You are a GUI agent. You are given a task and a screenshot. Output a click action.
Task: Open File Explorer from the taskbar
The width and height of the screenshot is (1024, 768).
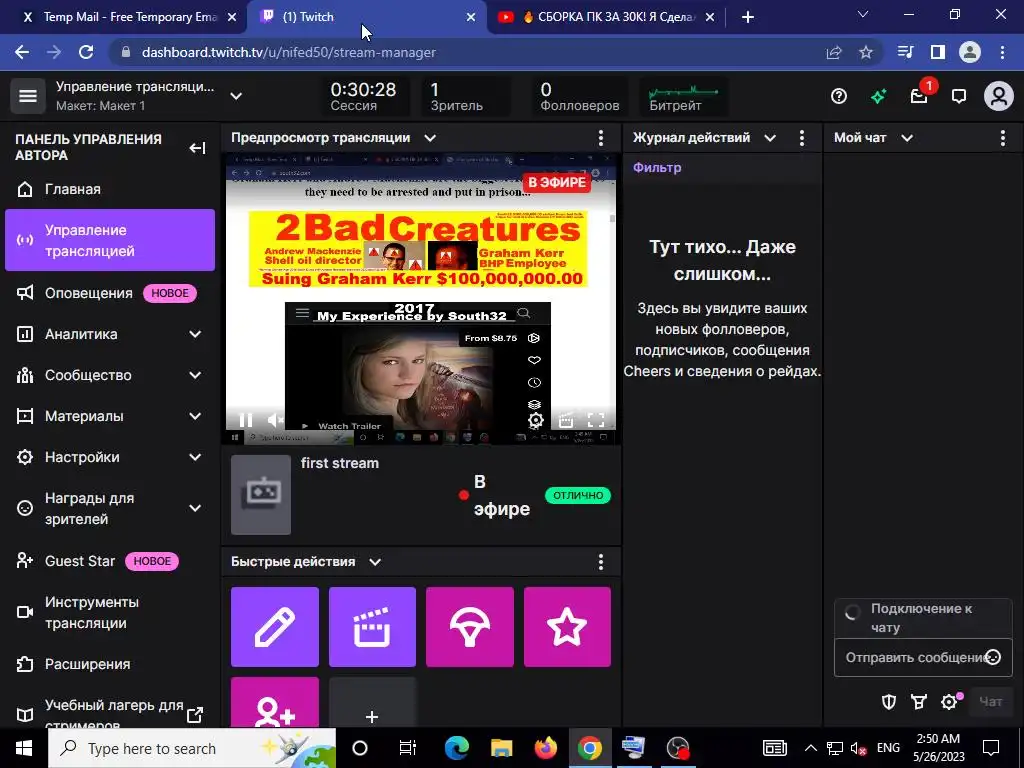coord(502,748)
